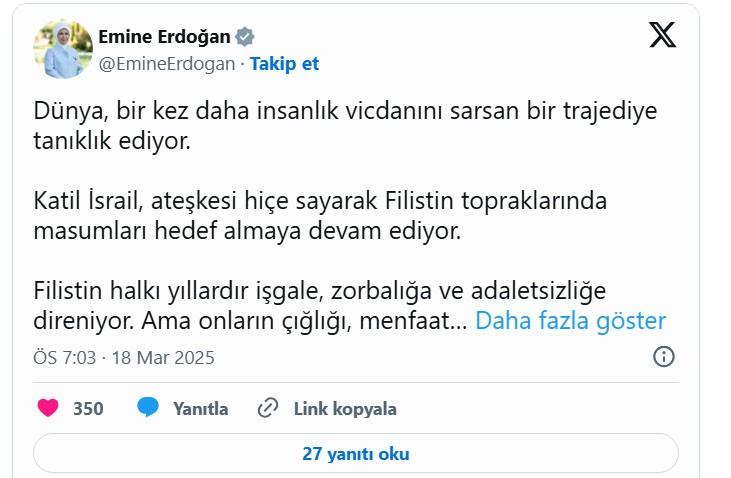Click the 350 likes count
This screenshot has height=478, width=731.
88,408
